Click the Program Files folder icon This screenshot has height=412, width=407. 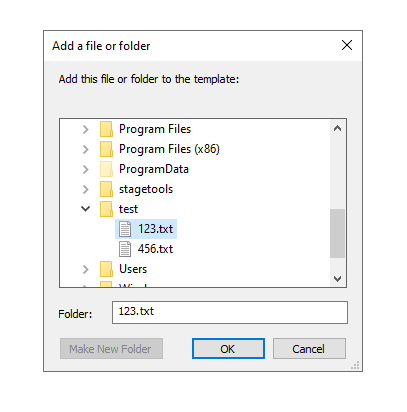coord(106,129)
